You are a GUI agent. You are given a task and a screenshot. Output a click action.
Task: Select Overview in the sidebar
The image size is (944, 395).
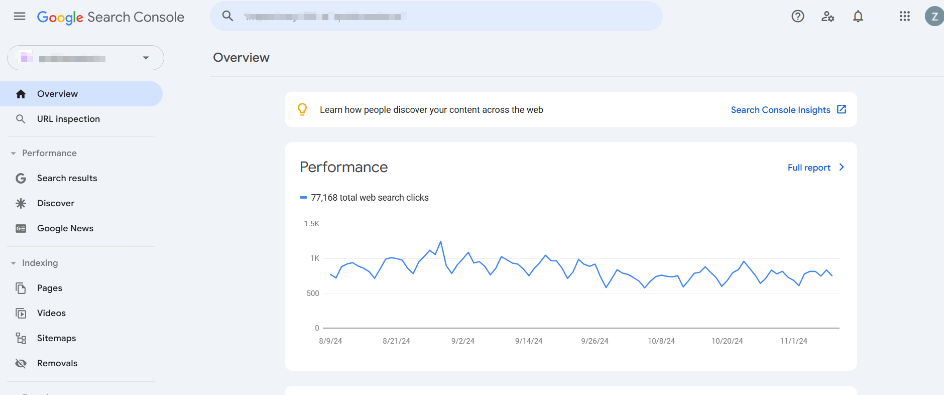[x=81, y=94]
